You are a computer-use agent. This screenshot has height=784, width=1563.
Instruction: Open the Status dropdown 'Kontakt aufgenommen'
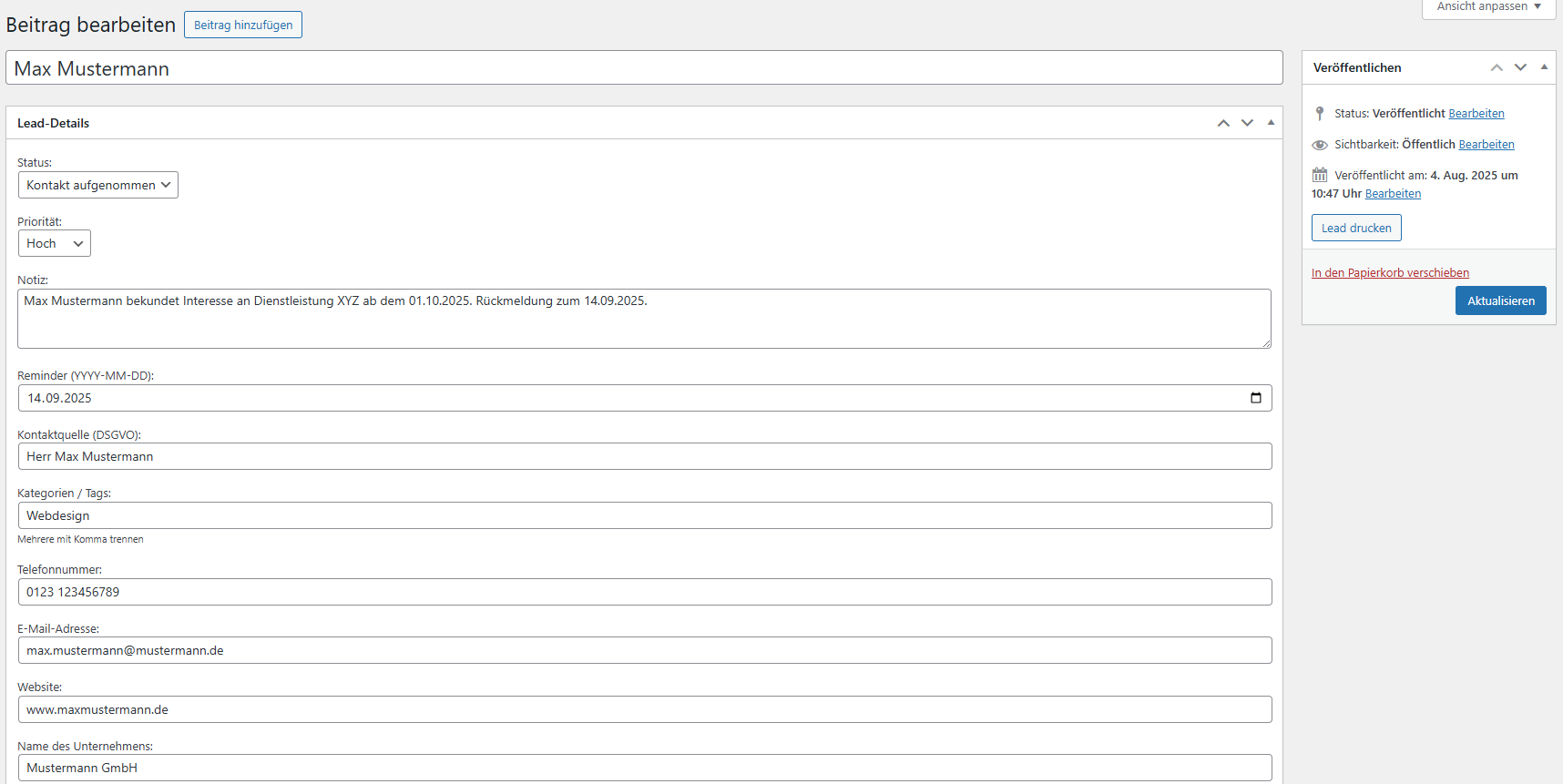point(98,185)
